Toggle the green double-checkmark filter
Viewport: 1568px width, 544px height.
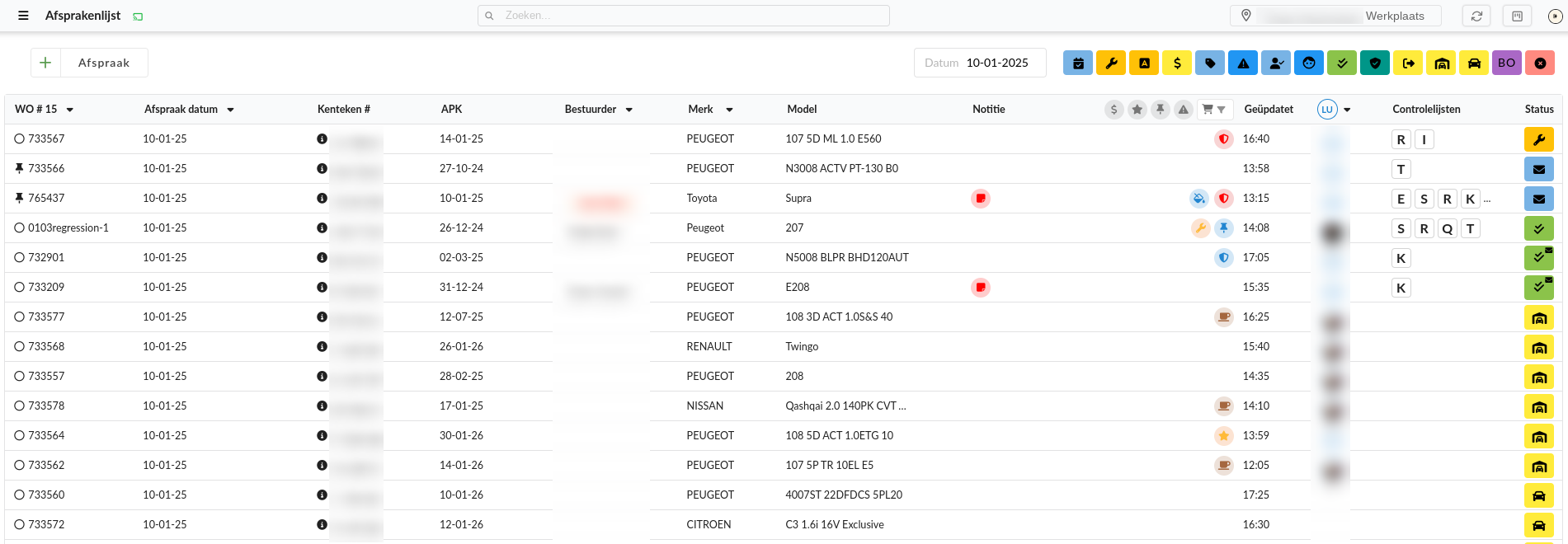1342,63
